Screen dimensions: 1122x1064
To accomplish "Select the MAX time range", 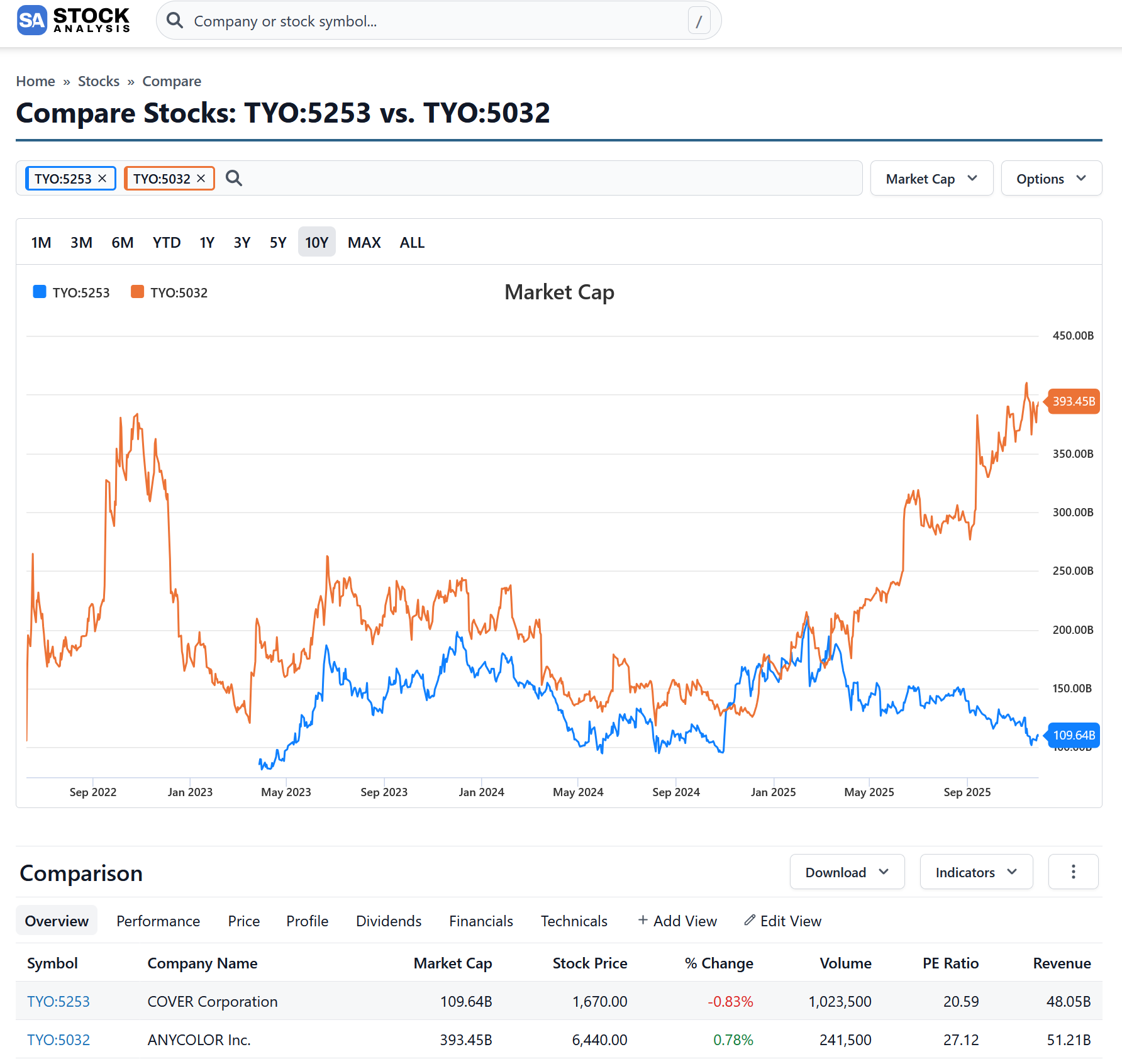I will [364, 242].
